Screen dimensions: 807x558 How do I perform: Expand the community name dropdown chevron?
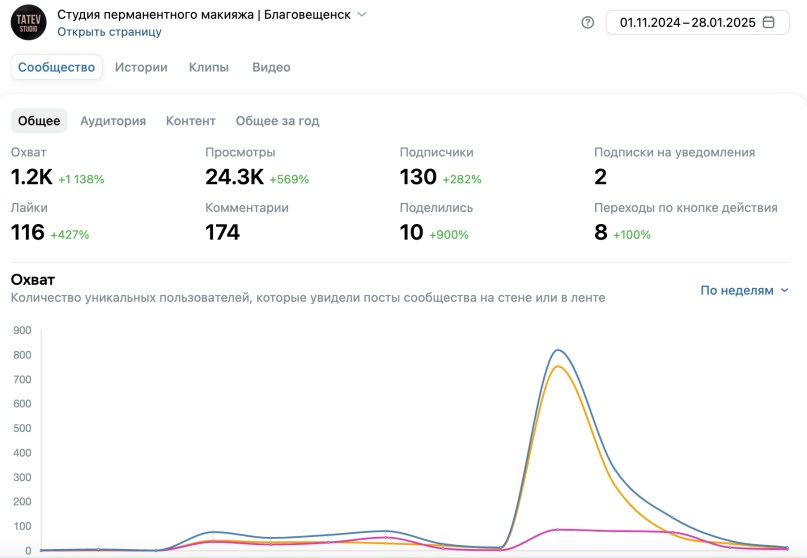tap(362, 14)
